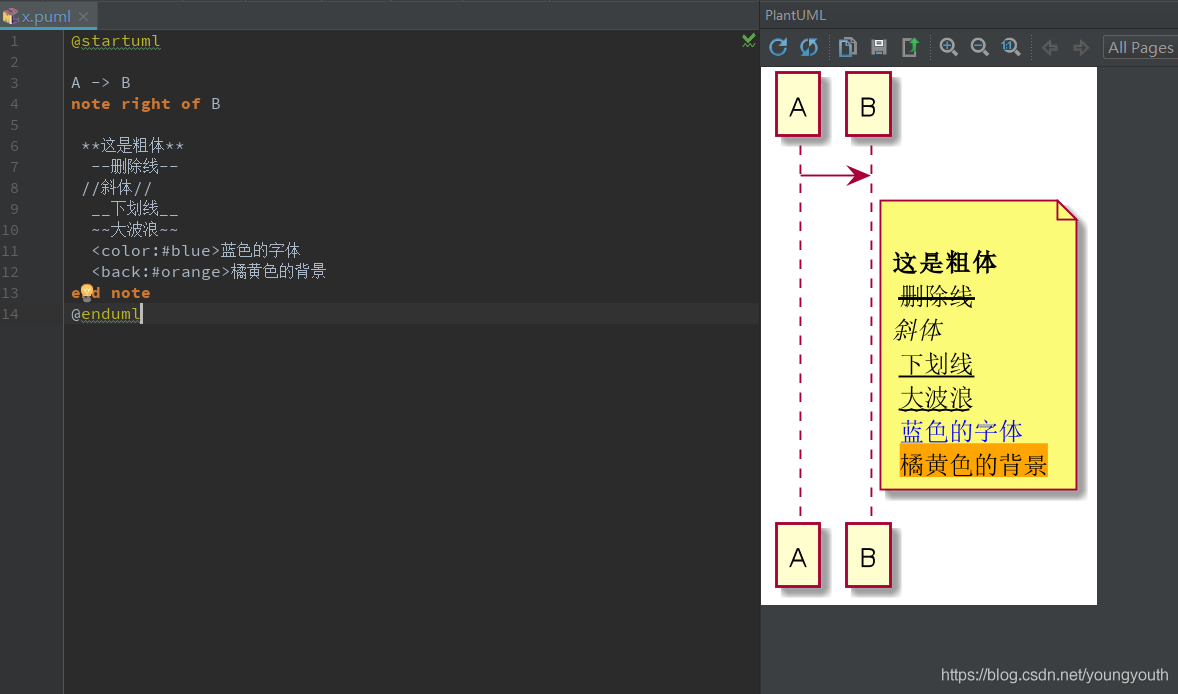The image size is (1178, 694).
Task: Click the bottom participant A box
Action: [x=798, y=555]
